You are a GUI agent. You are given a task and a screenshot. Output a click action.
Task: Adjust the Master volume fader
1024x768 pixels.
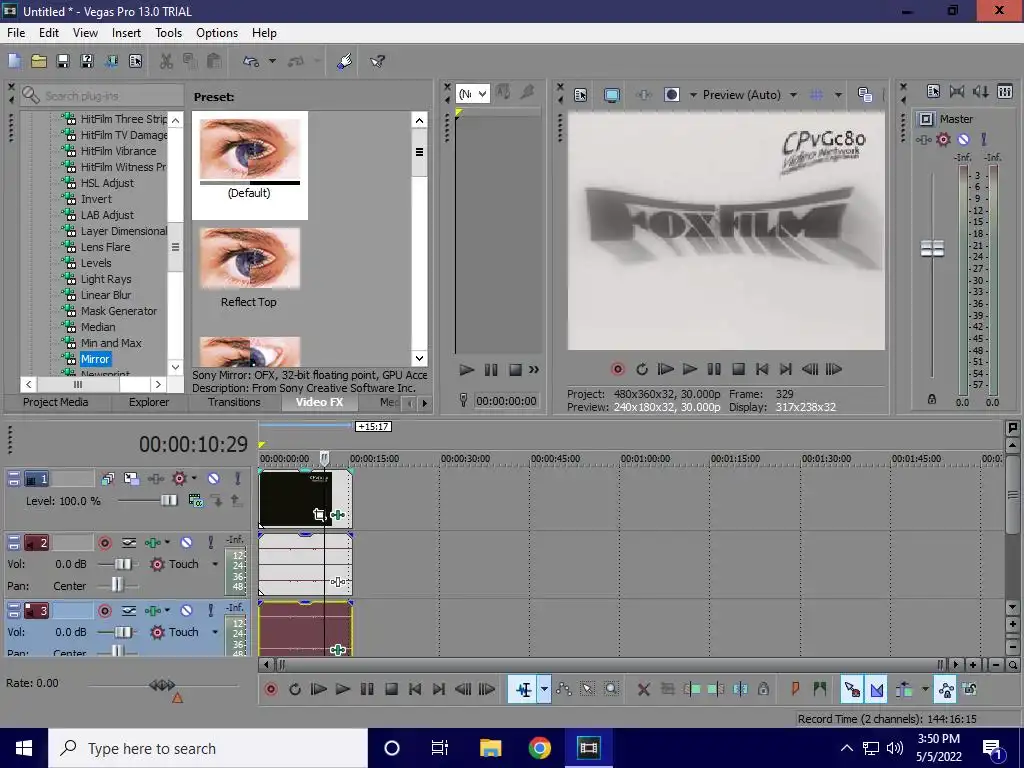click(x=932, y=248)
